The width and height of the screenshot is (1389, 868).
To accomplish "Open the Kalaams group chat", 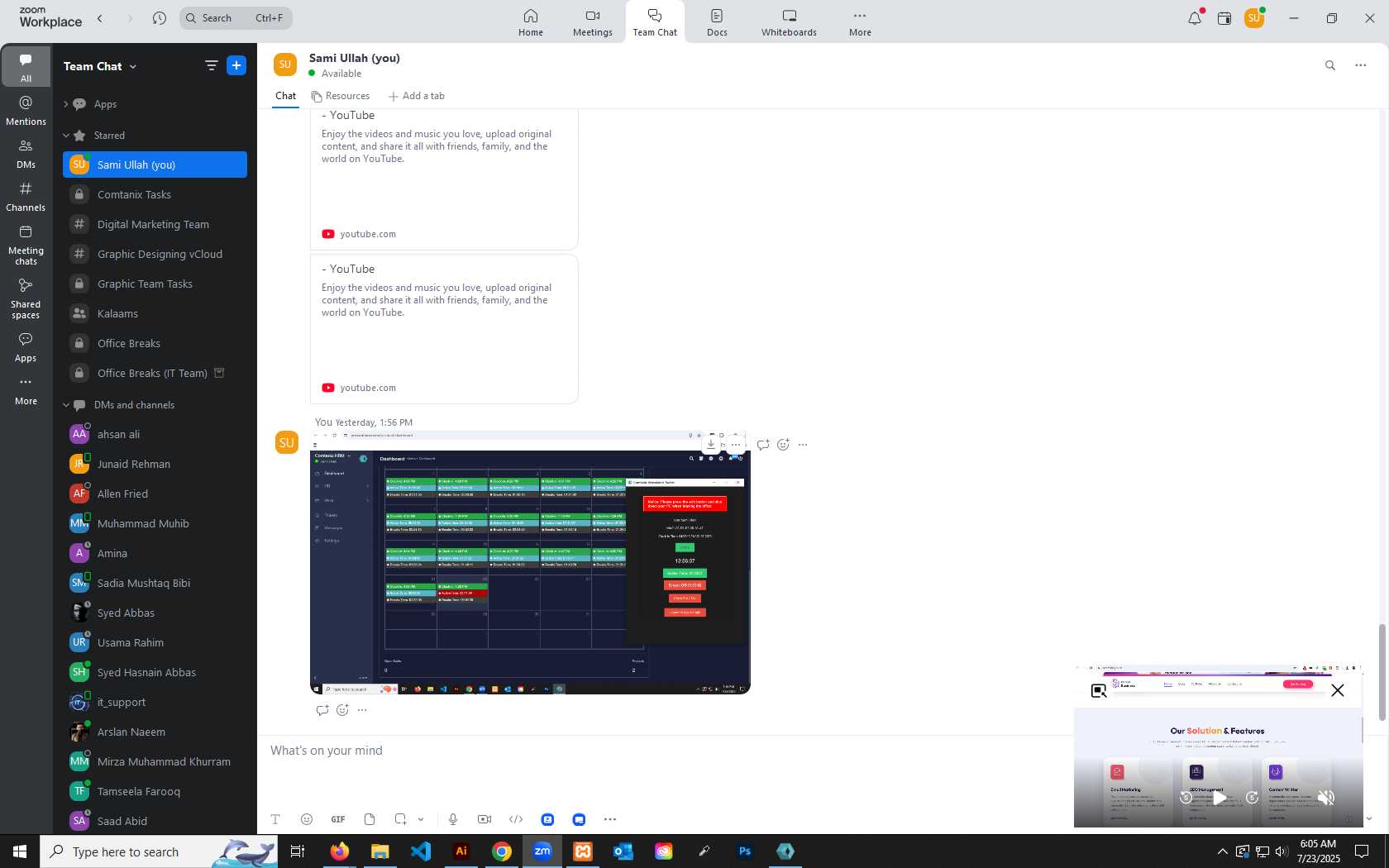I will 155,313.
